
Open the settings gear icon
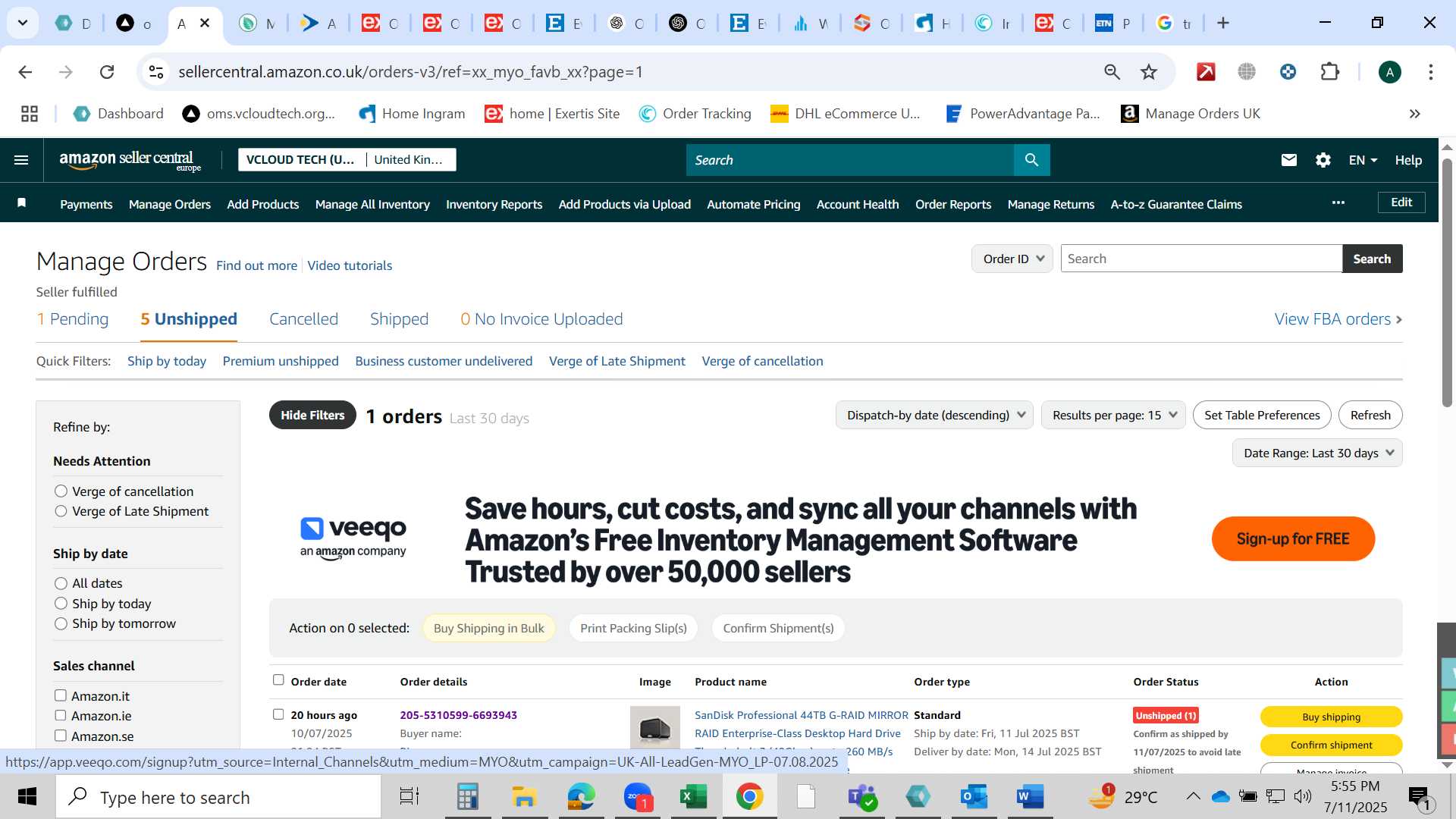pos(1323,160)
